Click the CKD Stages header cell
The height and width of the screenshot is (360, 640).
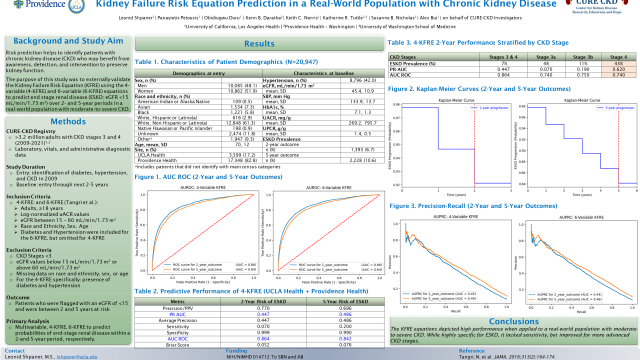(434, 57)
